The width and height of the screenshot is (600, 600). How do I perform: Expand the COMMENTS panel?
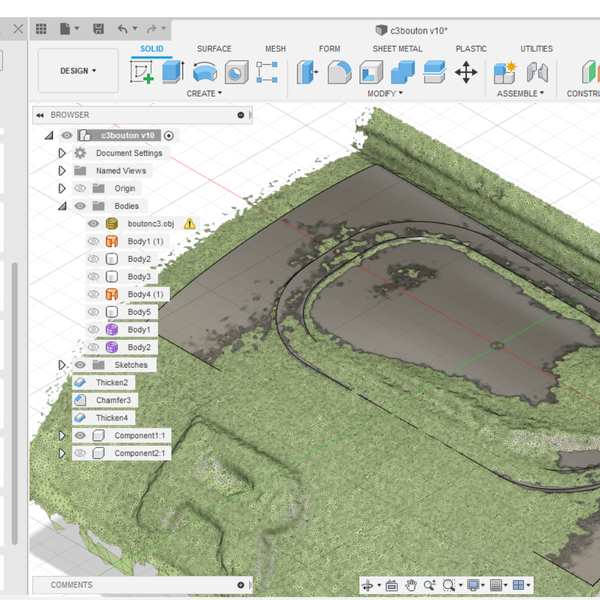[x=241, y=585]
